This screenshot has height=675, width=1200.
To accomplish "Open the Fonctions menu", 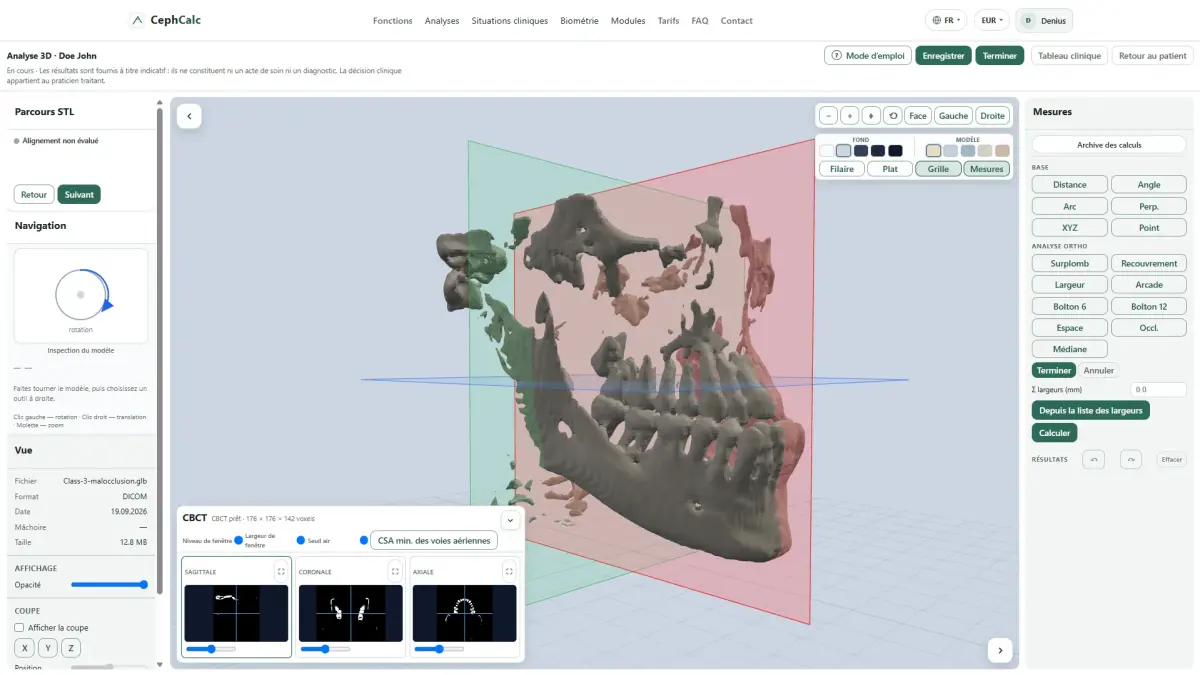I will point(393,21).
